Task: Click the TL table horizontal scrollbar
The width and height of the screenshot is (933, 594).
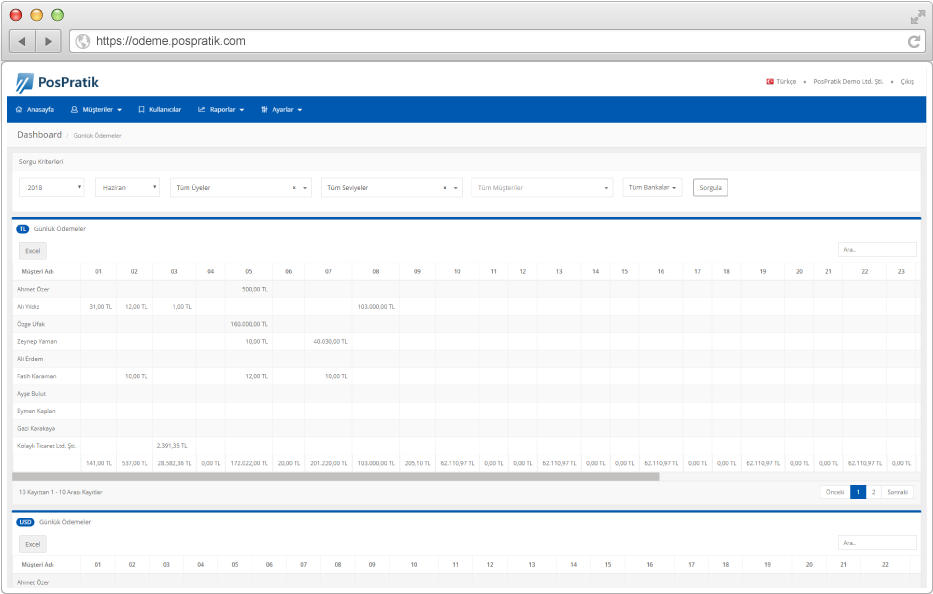Action: click(x=336, y=477)
